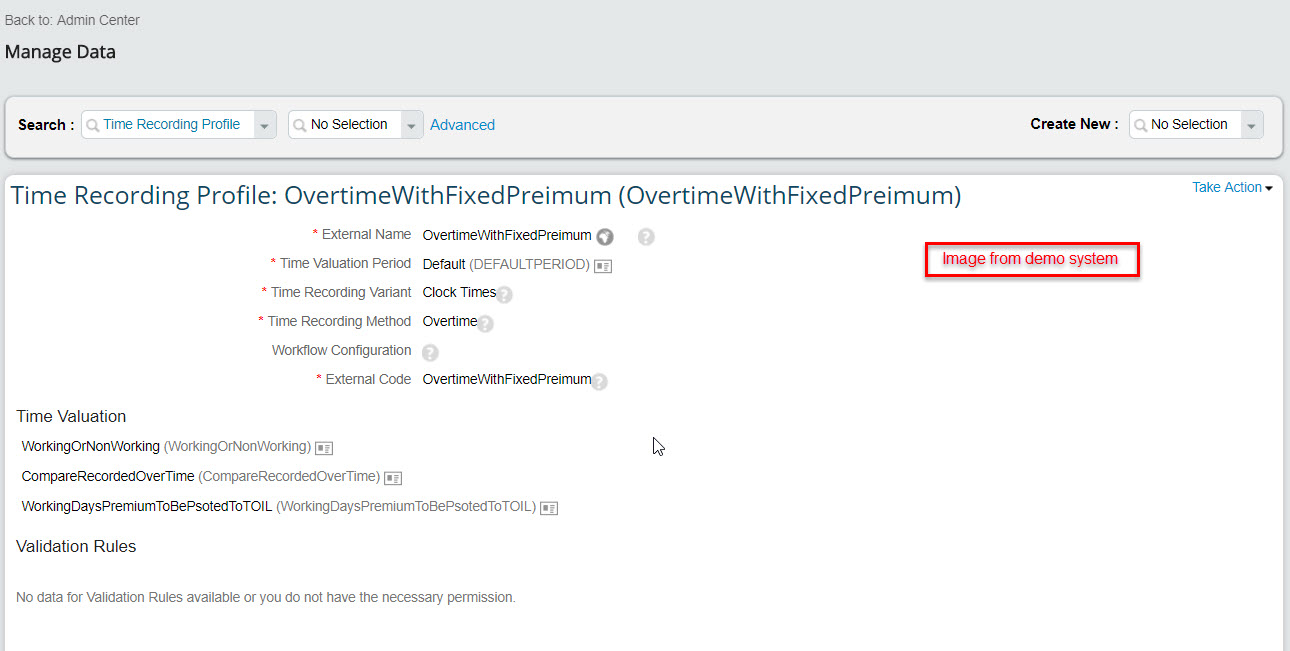Open details icon for WorkingDaysPremiumToBePsotedToTOIL

click(549, 508)
